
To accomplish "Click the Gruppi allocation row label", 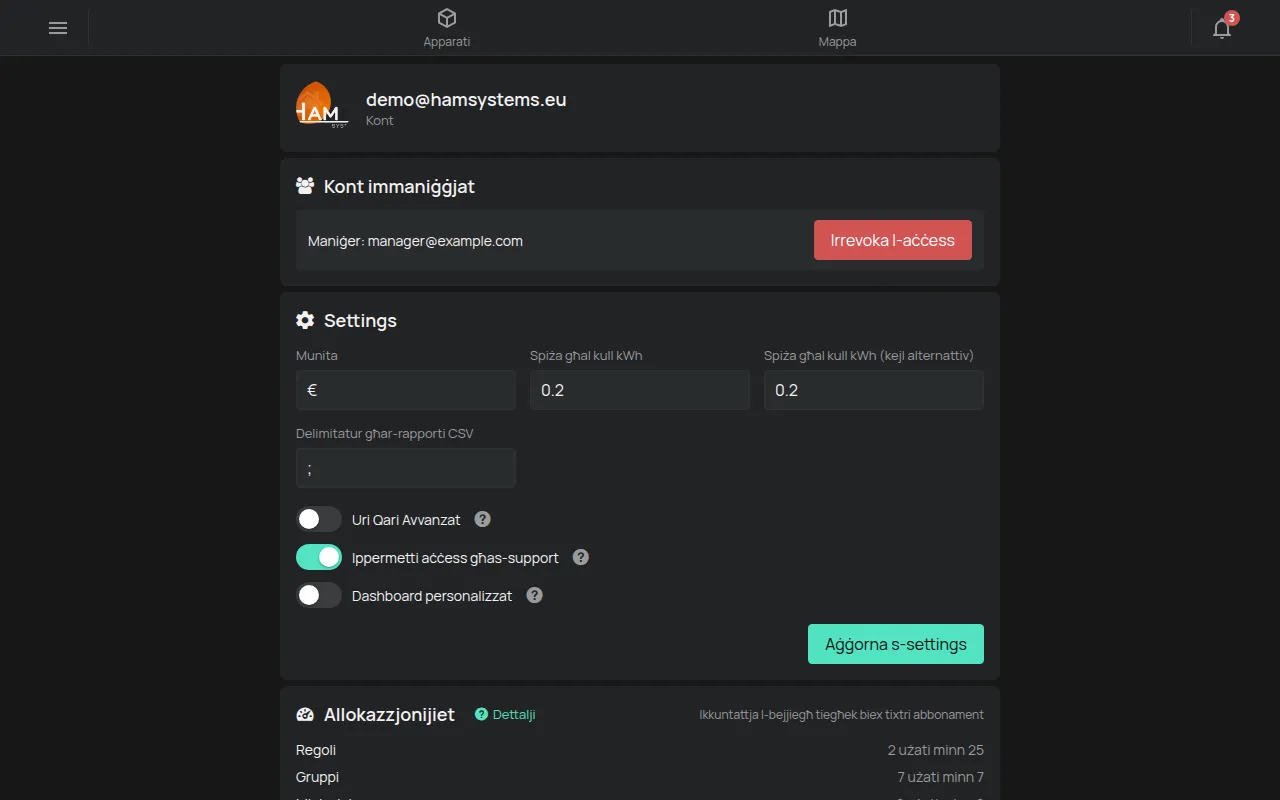I will point(317,777).
